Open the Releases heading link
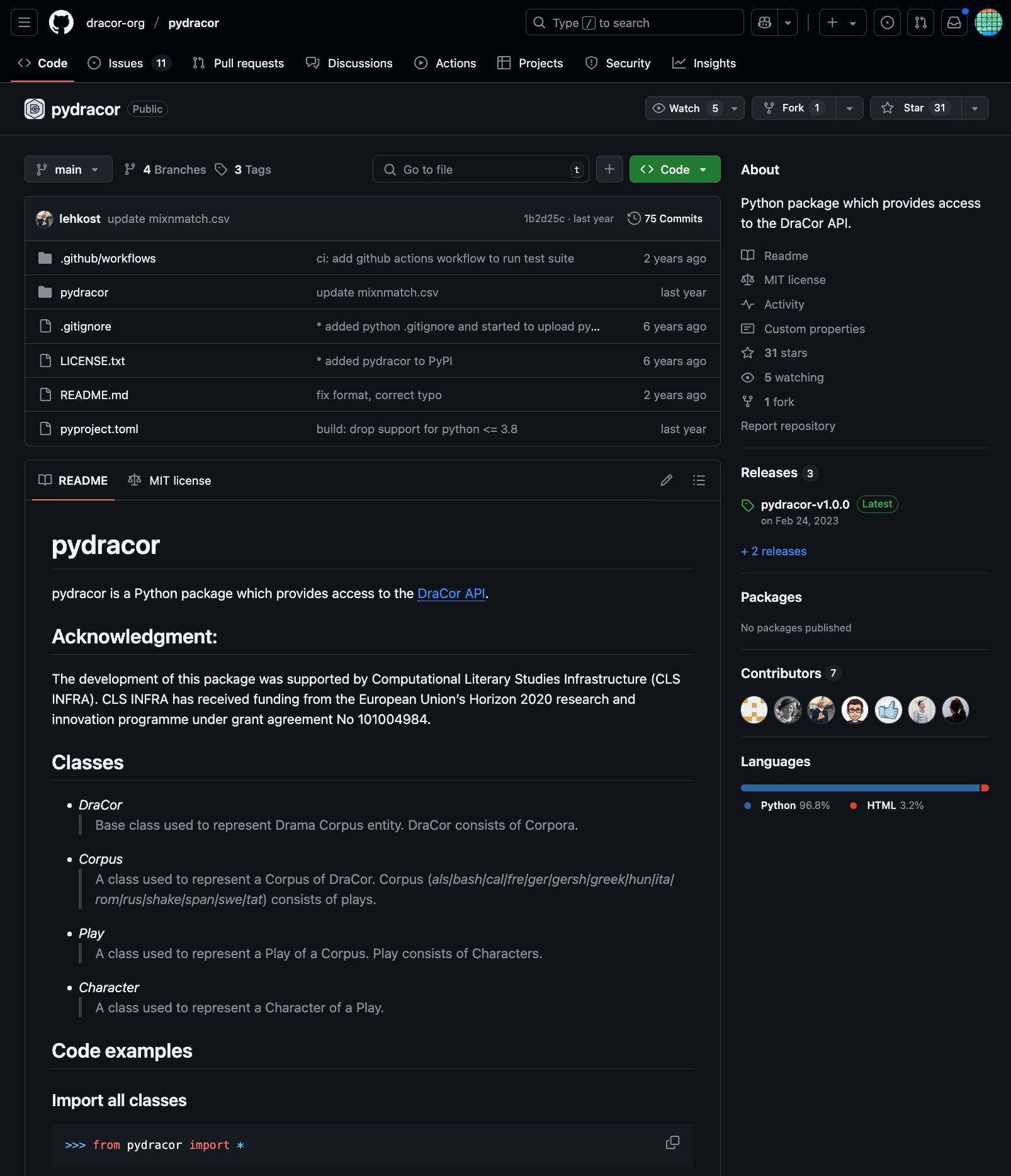Screen dimensions: 1011x1176 [x=779, y=473]
